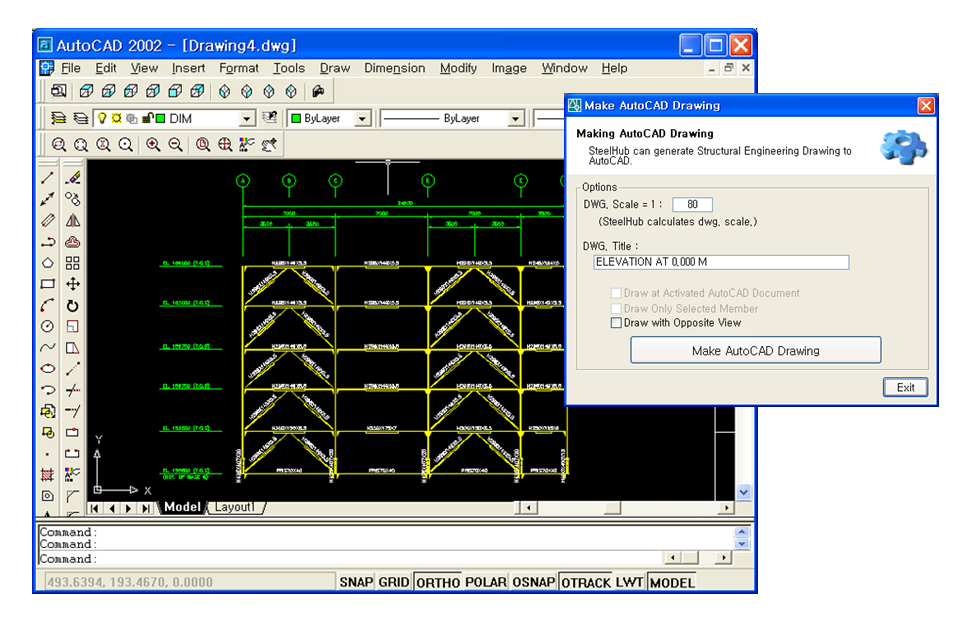Switch to Top view cube icon
The width and height of the screenshot is (975, 620).
click(x=86, y=91)
